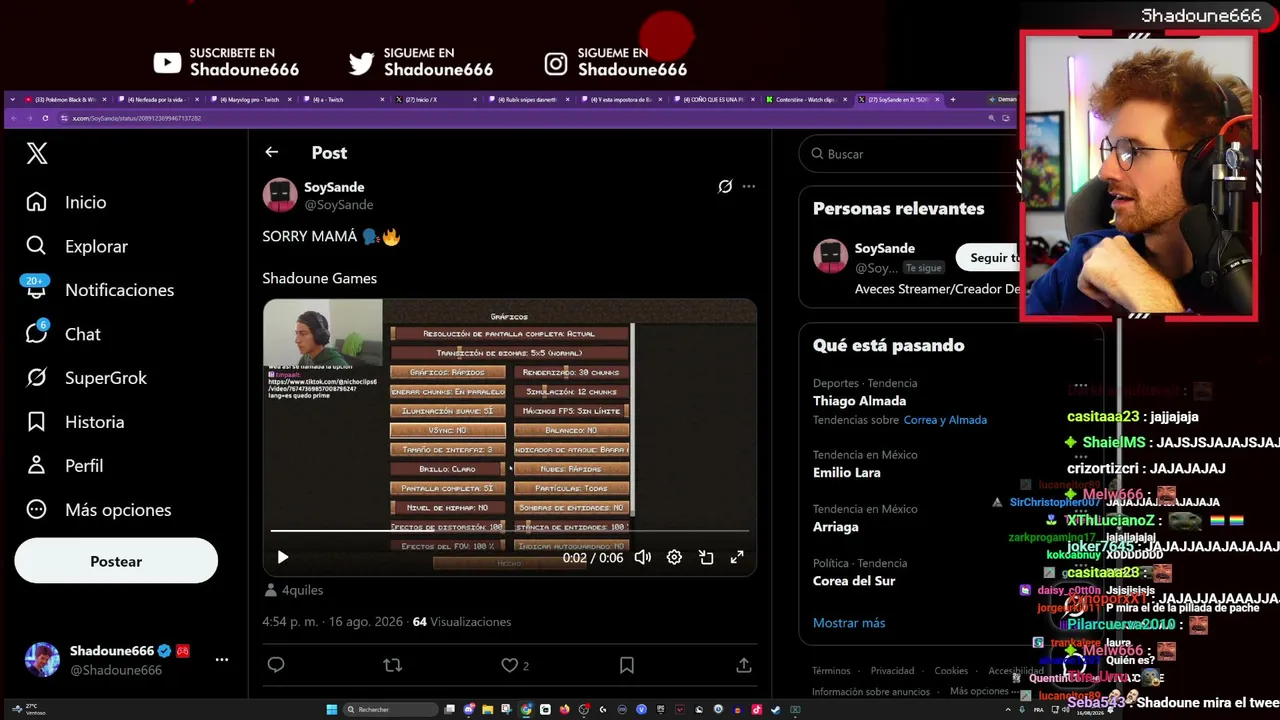Open the SuperGrok icon in sidebar
The image size is (1280, 720).
(x=37, y=378)
